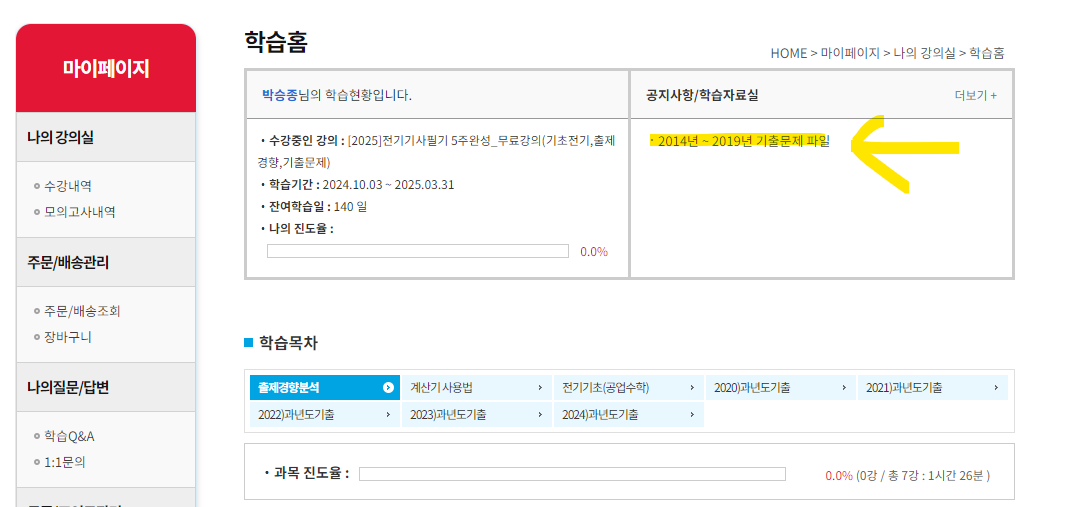
Task: Open the 2024)과년도기출 tab
Action: pyautogui.click(x=600, y=414)
